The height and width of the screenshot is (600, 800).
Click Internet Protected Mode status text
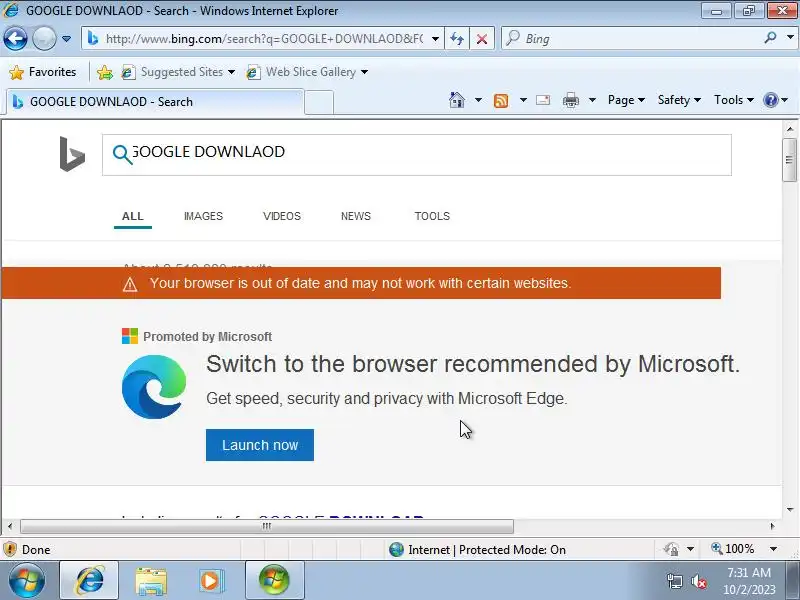tap(487, 549)
